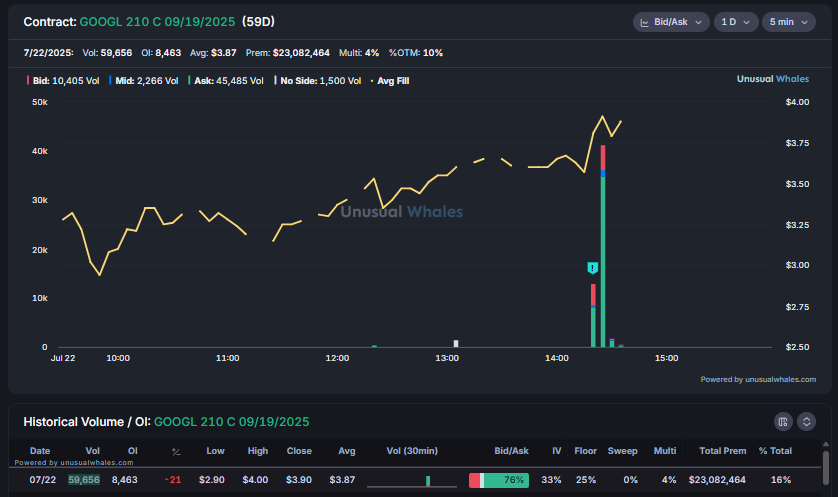Toggle the No Side volume legend entry
This screenshot has width=838, height=497.
coord(318,81)
